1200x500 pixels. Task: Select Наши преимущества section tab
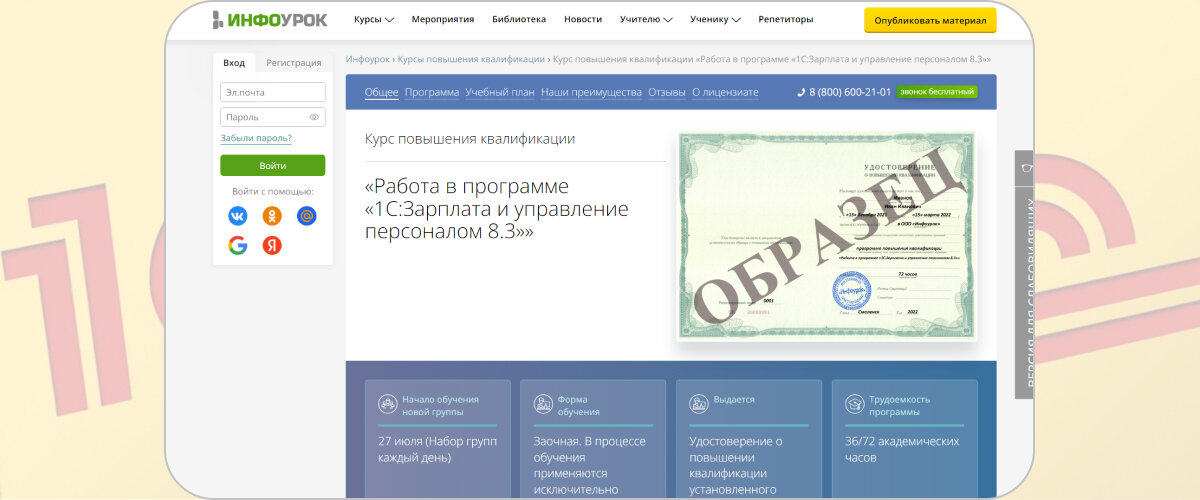[591, 92]
